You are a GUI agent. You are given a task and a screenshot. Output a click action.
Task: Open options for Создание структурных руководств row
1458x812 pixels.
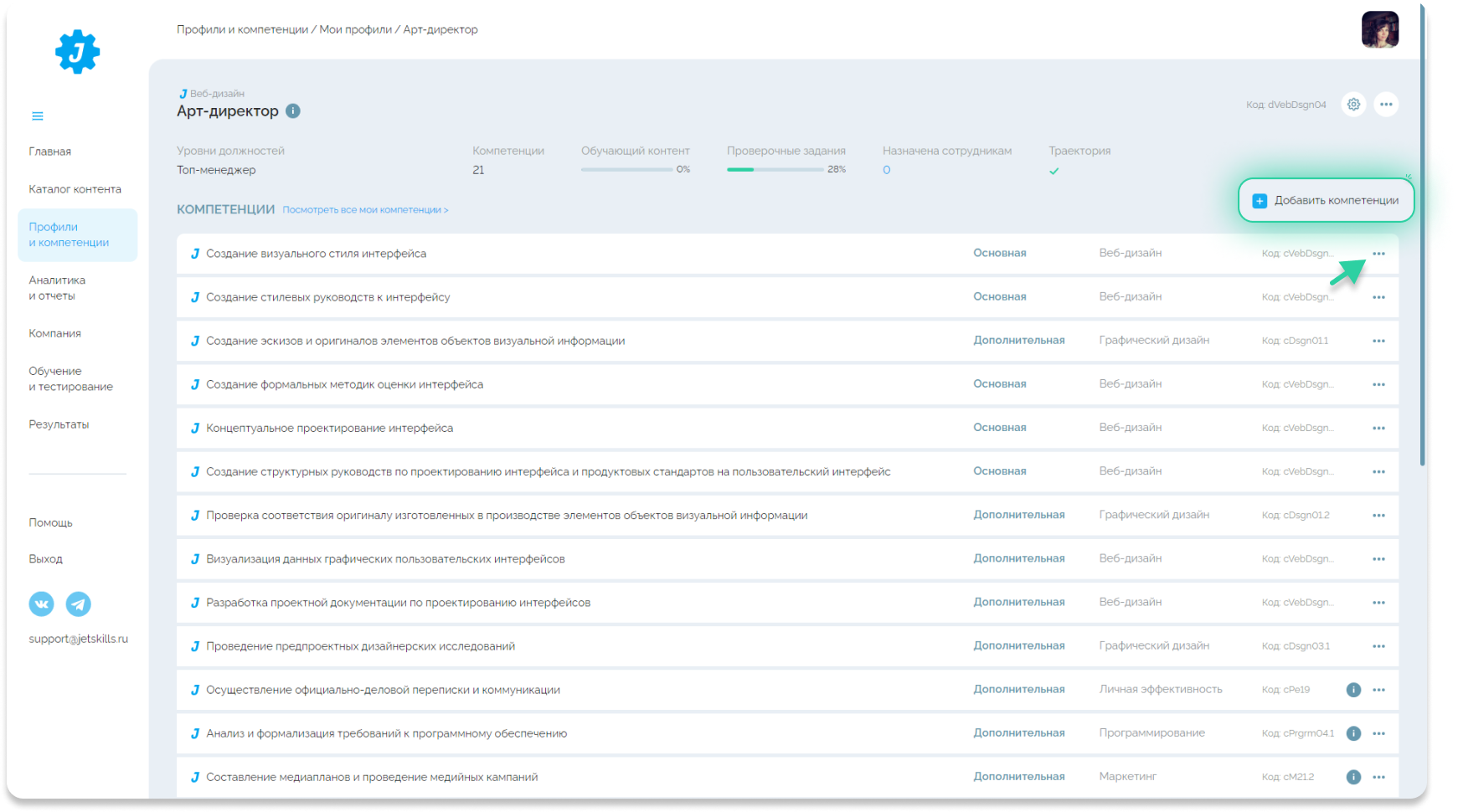click(1378, 471)
